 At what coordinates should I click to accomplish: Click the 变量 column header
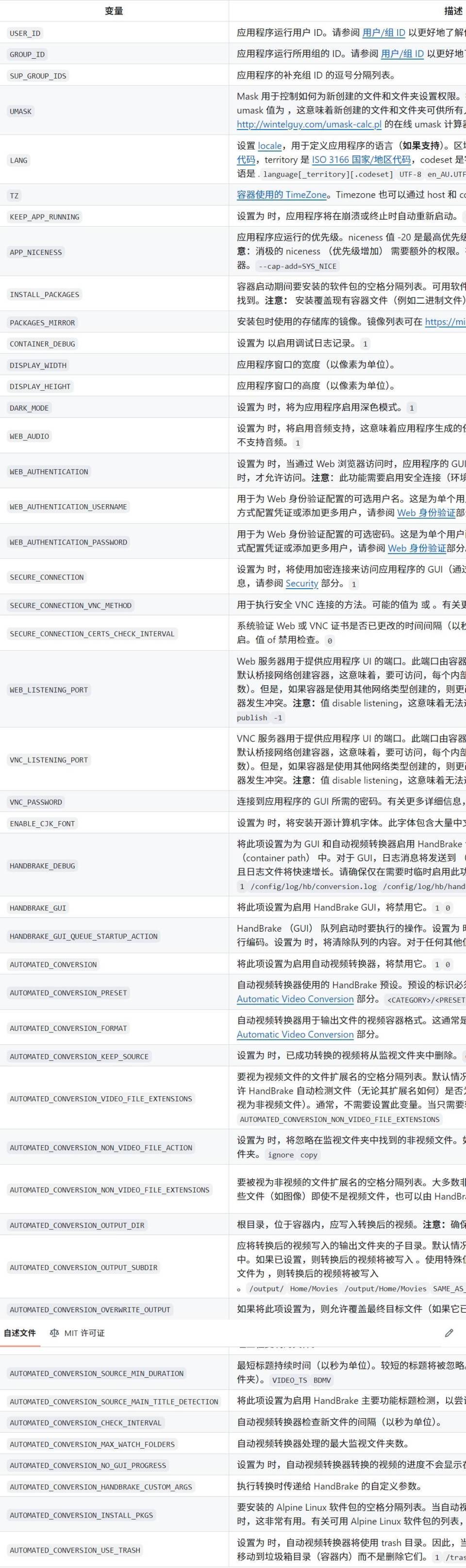(114, 10)
